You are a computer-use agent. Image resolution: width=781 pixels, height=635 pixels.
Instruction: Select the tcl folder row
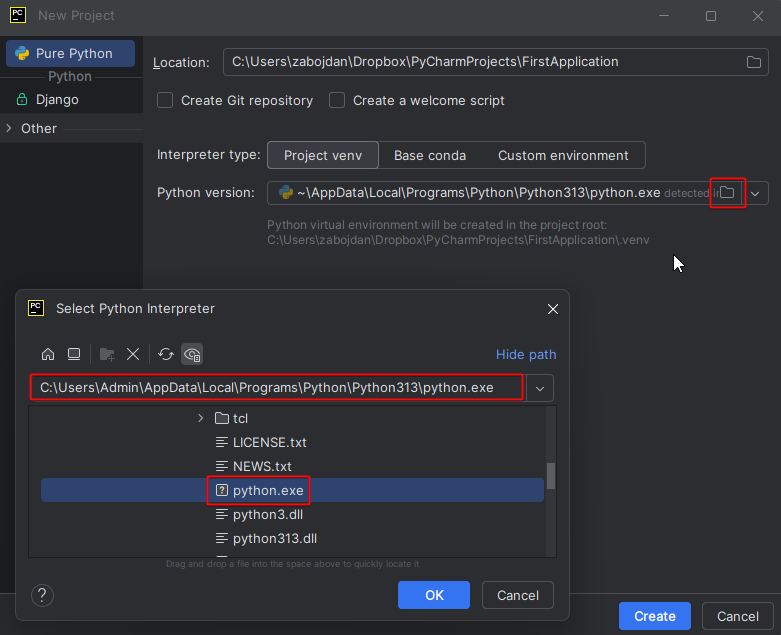(x=293, y=418)
